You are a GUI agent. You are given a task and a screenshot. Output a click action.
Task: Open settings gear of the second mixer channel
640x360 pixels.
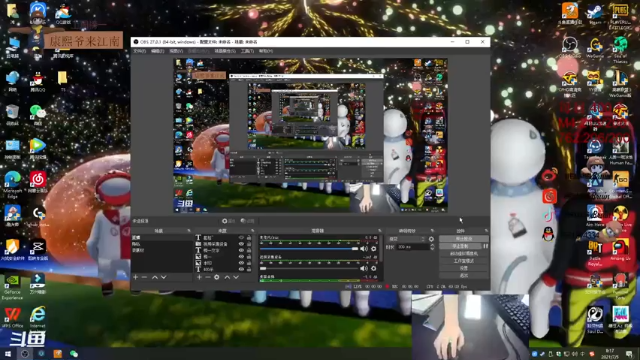click(373, 268)
